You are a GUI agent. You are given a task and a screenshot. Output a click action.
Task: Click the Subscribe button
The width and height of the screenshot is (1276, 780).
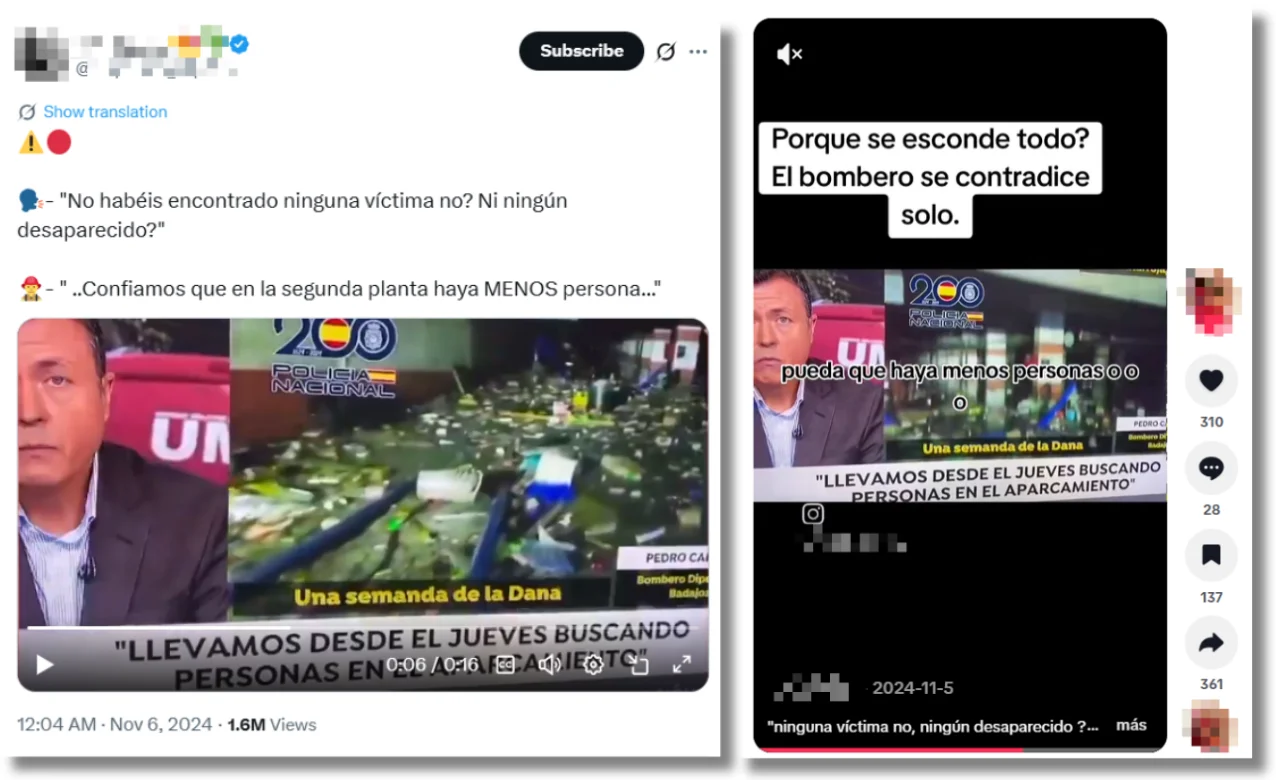(x=581, y=51)
